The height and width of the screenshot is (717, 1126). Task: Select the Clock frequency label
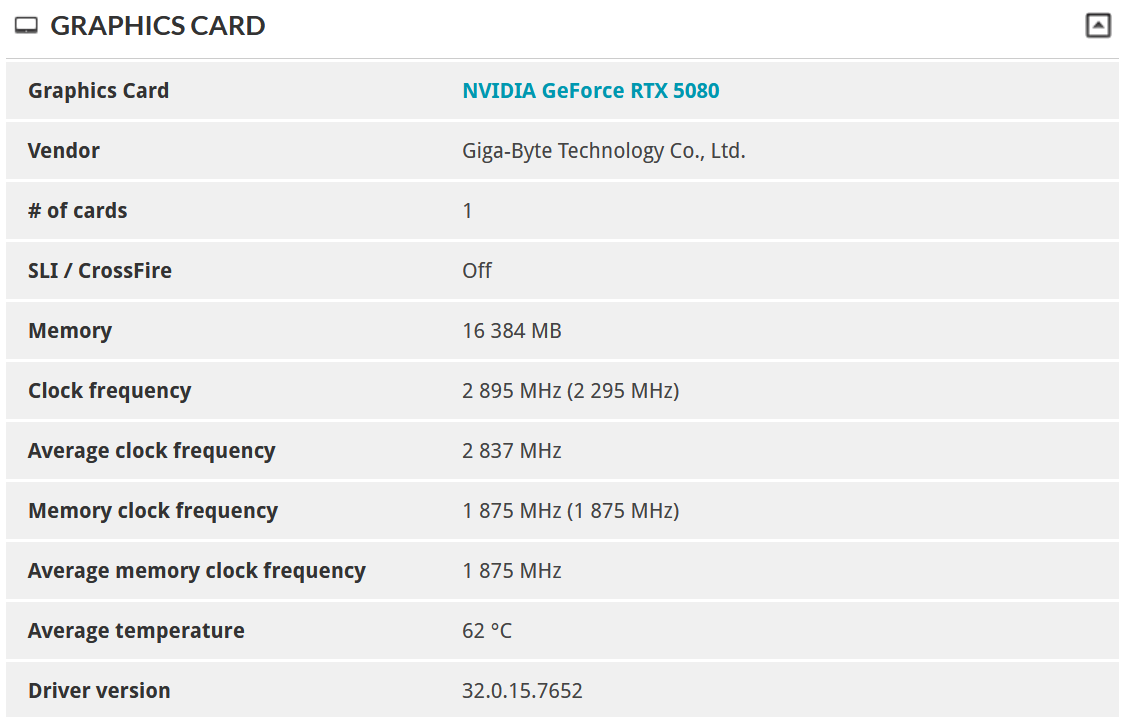pyautogui.click(x=109, y=391)
